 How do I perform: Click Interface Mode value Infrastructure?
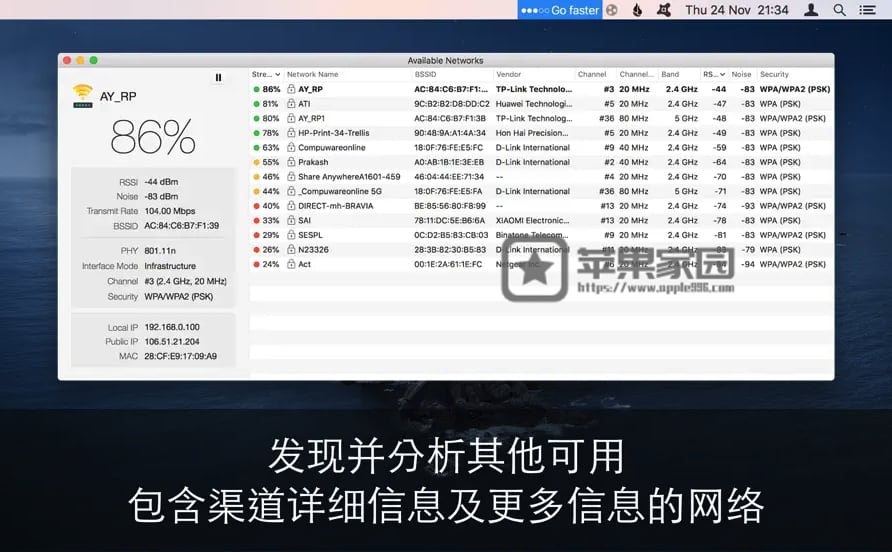[x=170, y=266]
